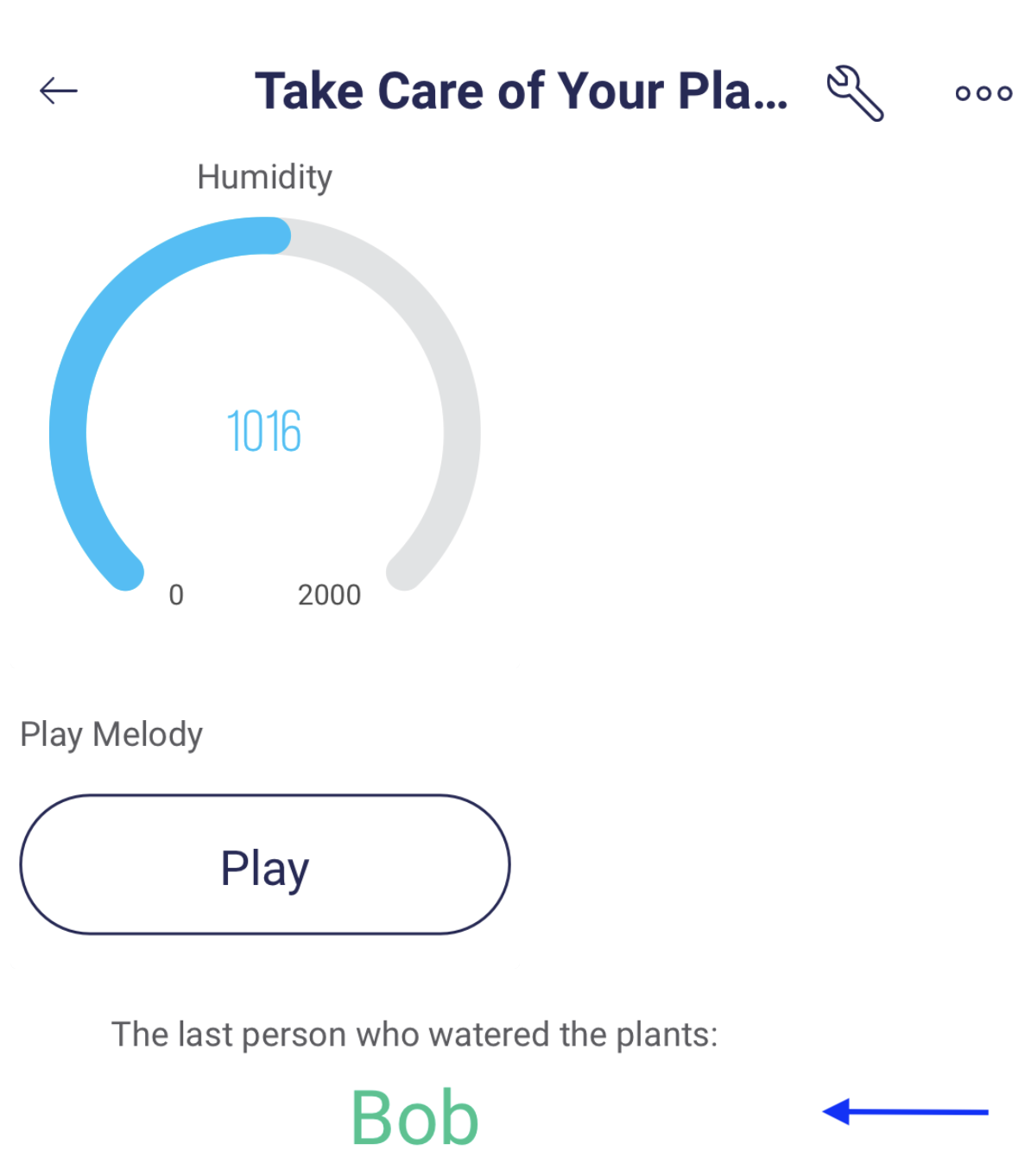Click the blue start cap of the gauge
Image resolution: width=1031 pixels, height=1176 pixels.
click(126, 572)
